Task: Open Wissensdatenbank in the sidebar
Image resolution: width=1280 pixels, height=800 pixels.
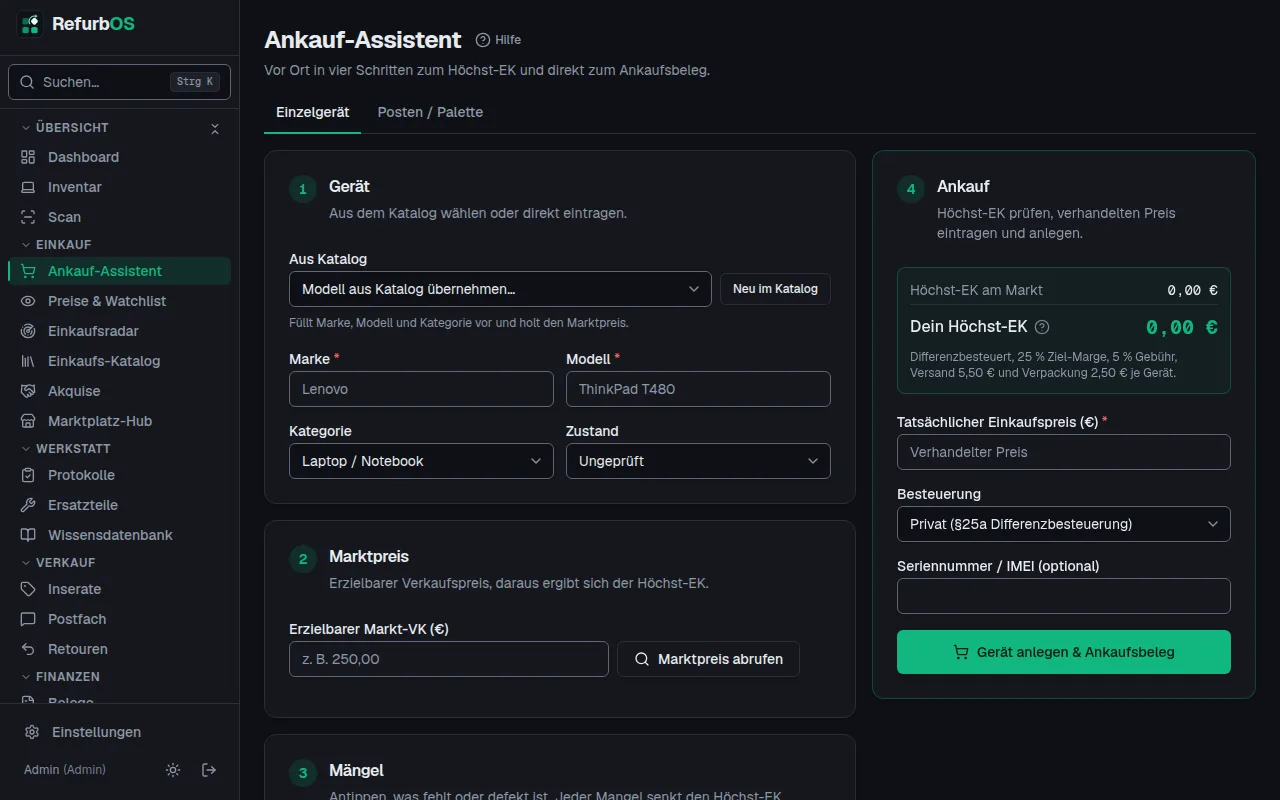Action: 119,535
